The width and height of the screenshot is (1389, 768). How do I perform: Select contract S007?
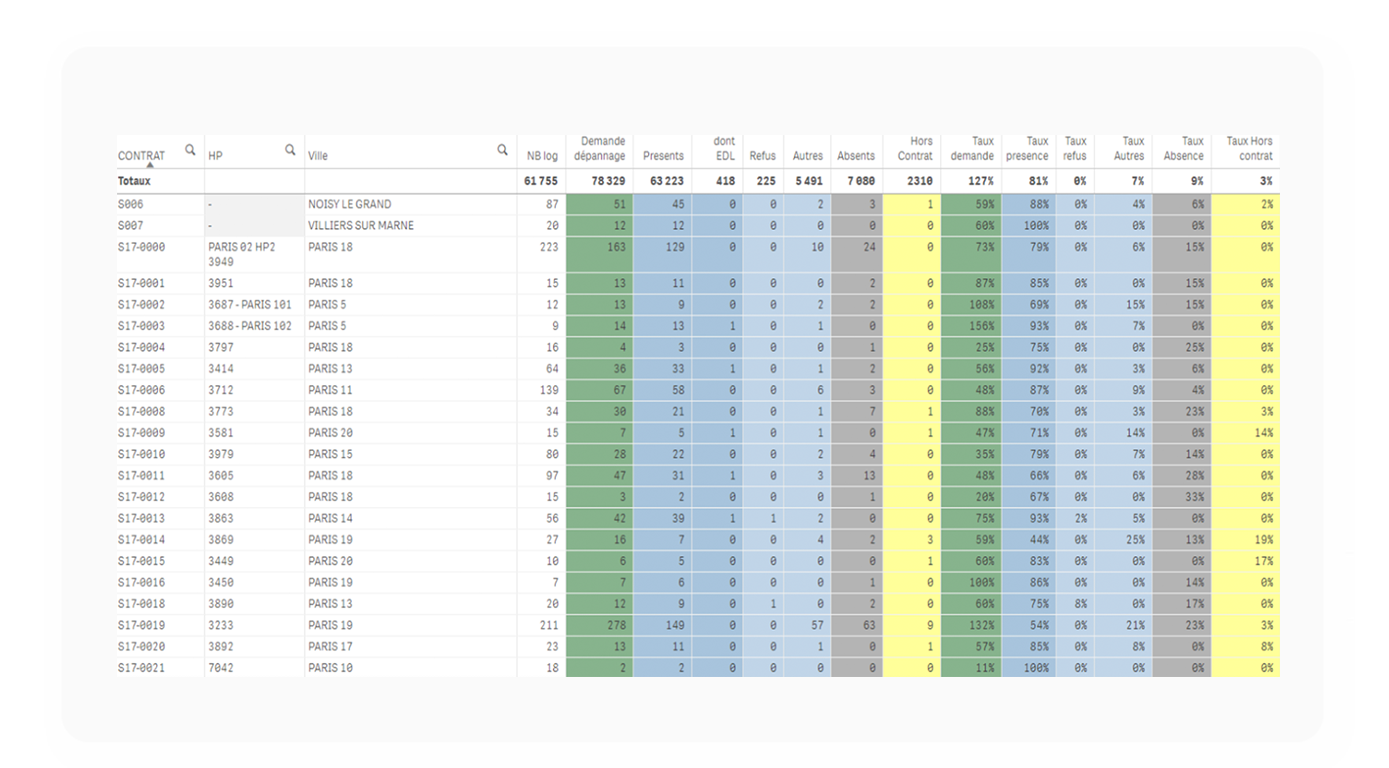pos(130,226)
